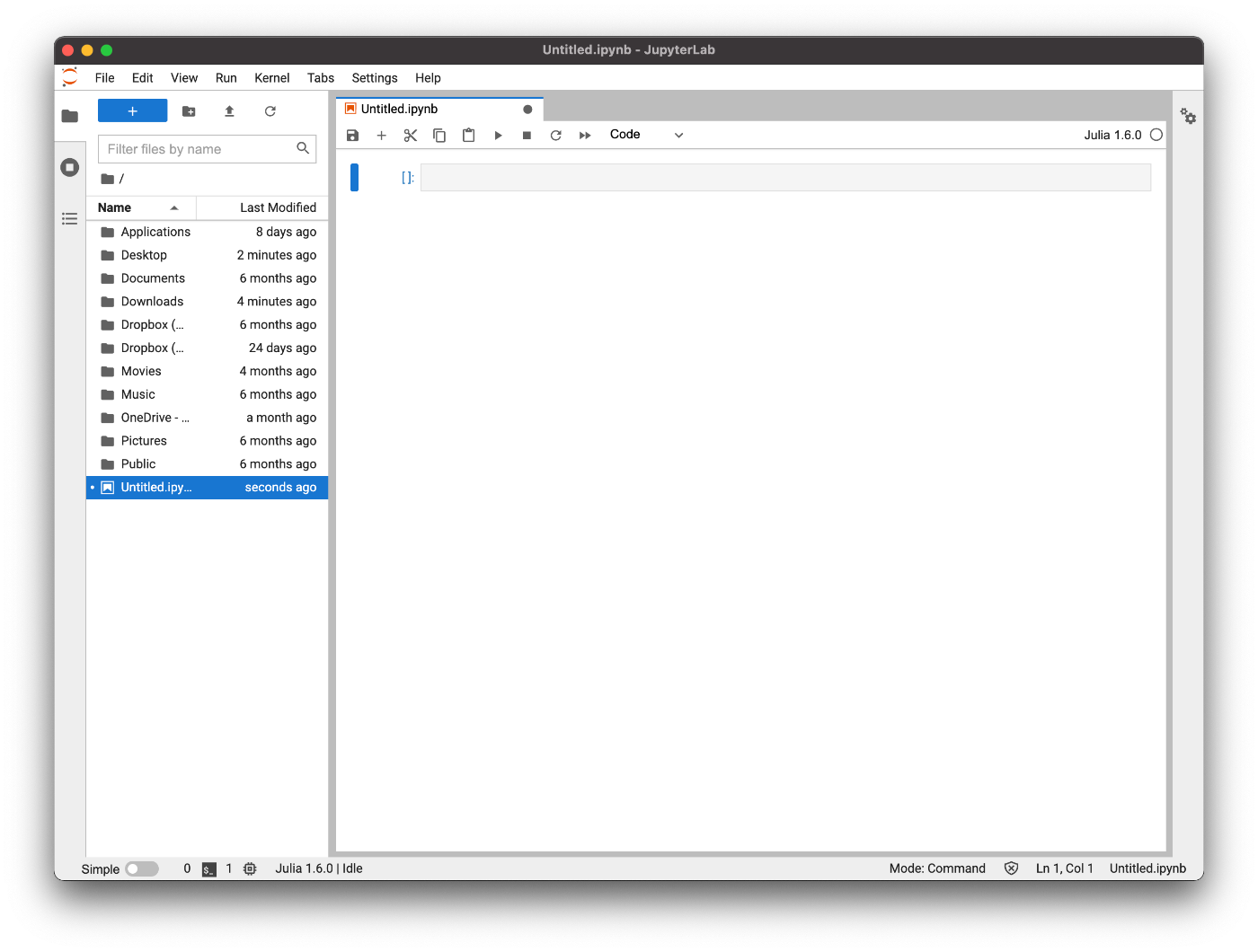Restart the kernel
The image size is (1258, 952).
point(555,136)
